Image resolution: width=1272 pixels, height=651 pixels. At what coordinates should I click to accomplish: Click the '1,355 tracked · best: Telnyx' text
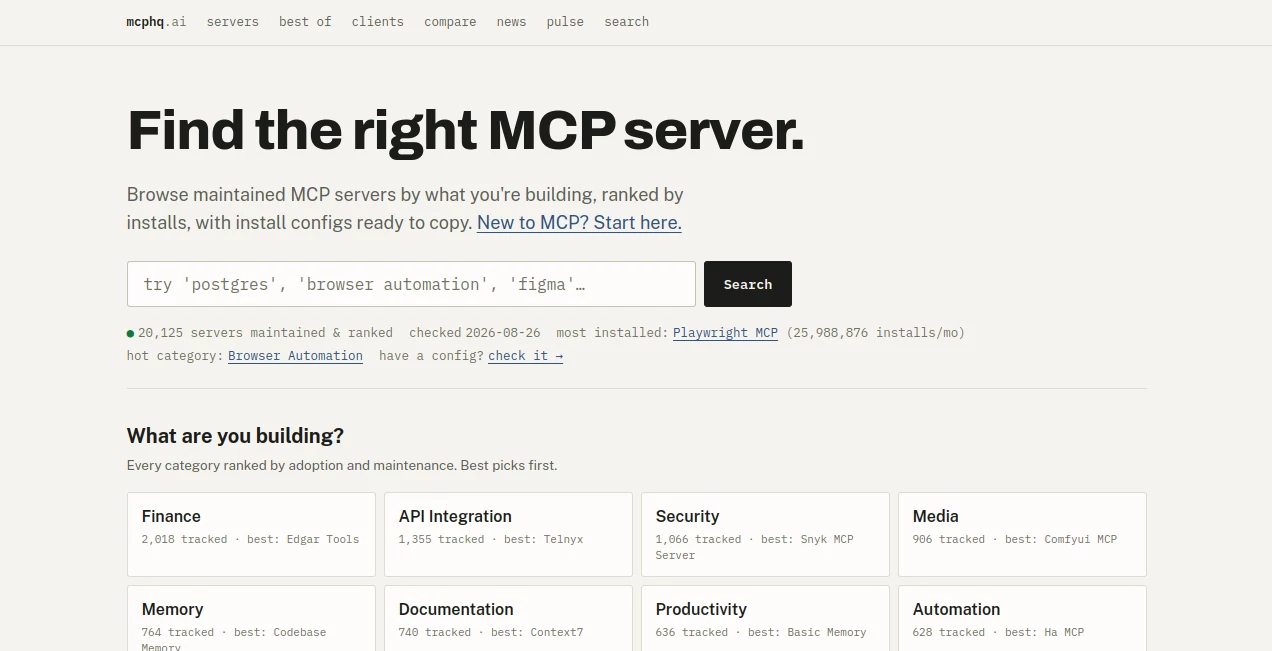491,539
